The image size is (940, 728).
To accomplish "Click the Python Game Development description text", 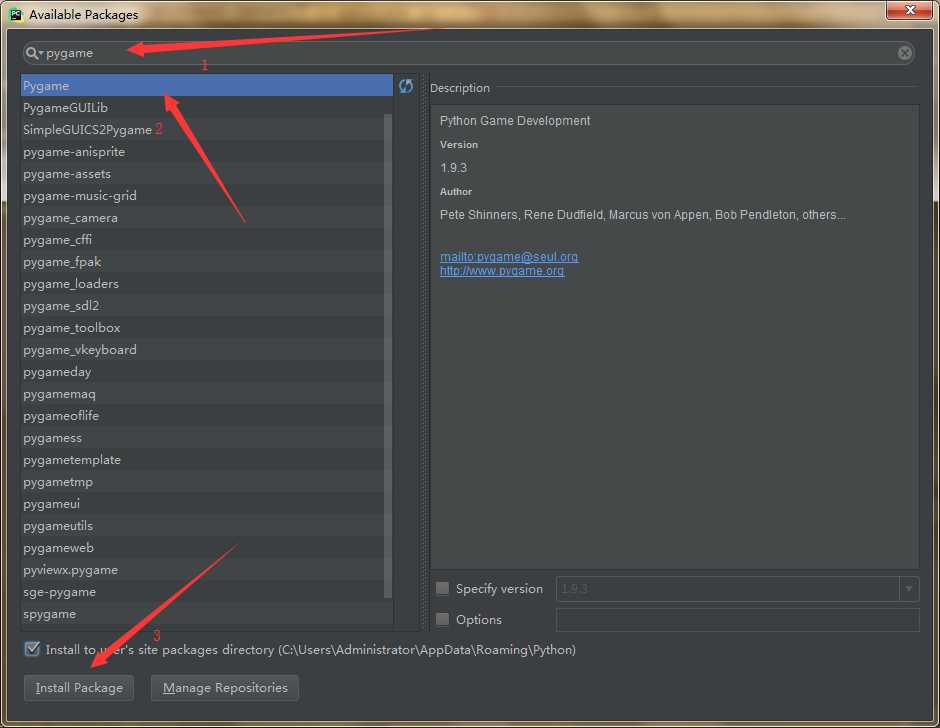I will pos(515,121).
